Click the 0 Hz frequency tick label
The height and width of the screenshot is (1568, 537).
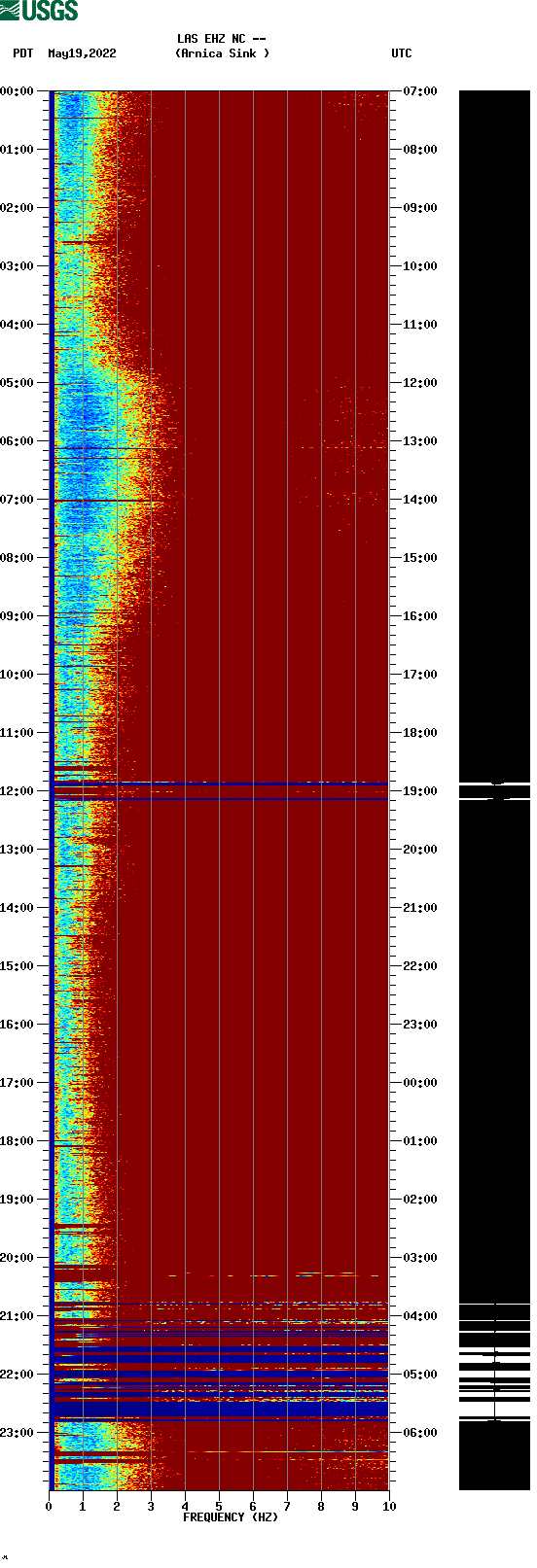point(49,1507)
